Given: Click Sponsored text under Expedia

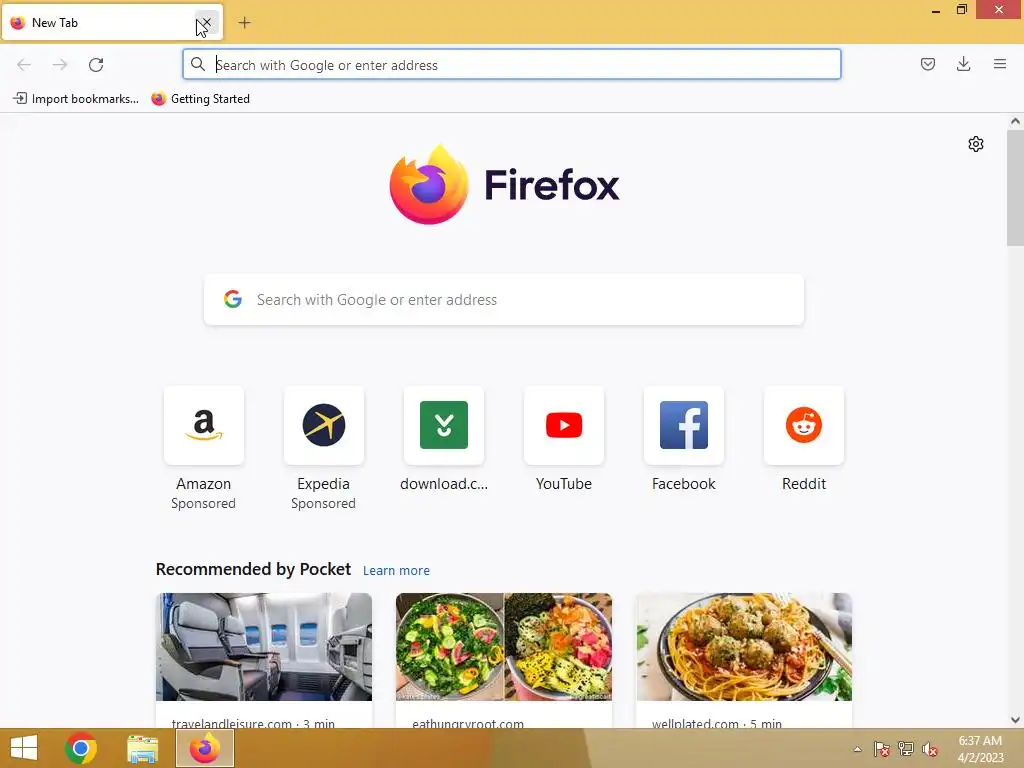Looking at the screenshot, I should pos(324,504).
